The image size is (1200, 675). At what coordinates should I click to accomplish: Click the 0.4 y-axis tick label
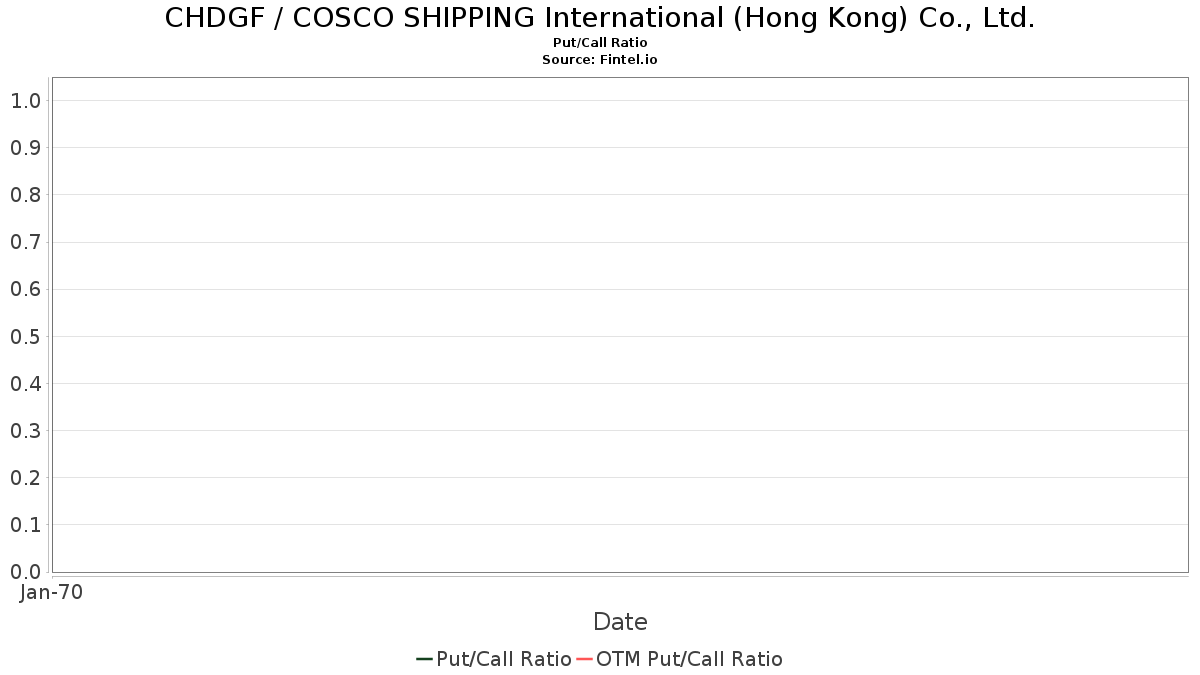[26, 384]
